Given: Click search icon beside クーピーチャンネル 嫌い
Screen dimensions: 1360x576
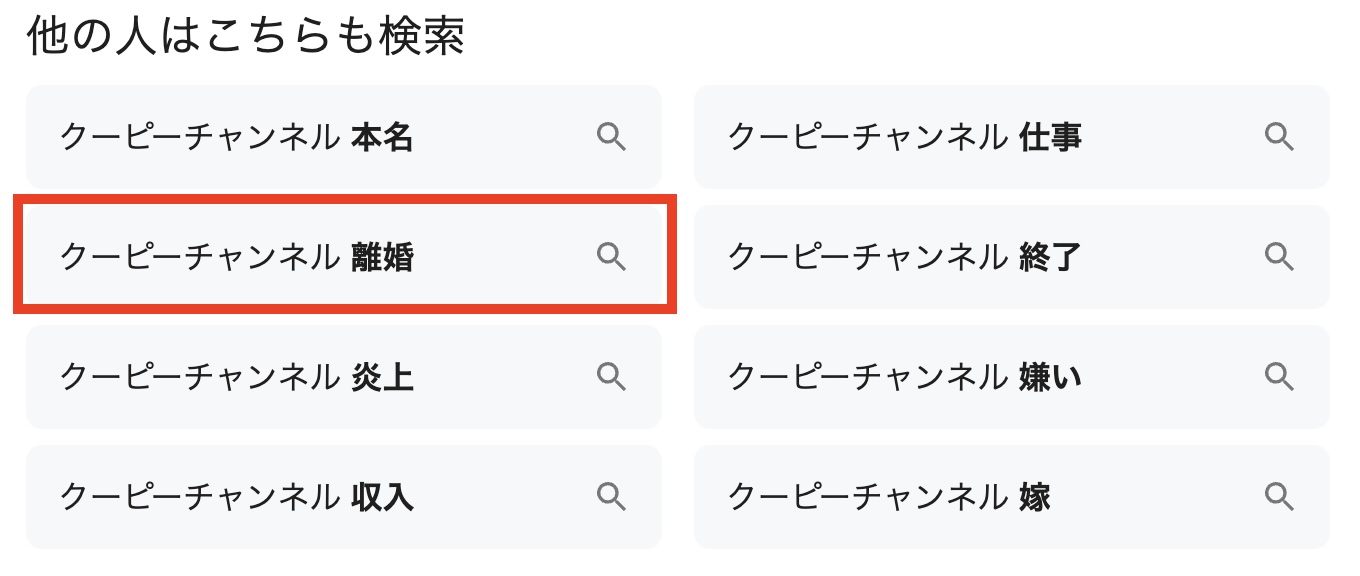Looking at the screenshot, I should point(1279,377).
